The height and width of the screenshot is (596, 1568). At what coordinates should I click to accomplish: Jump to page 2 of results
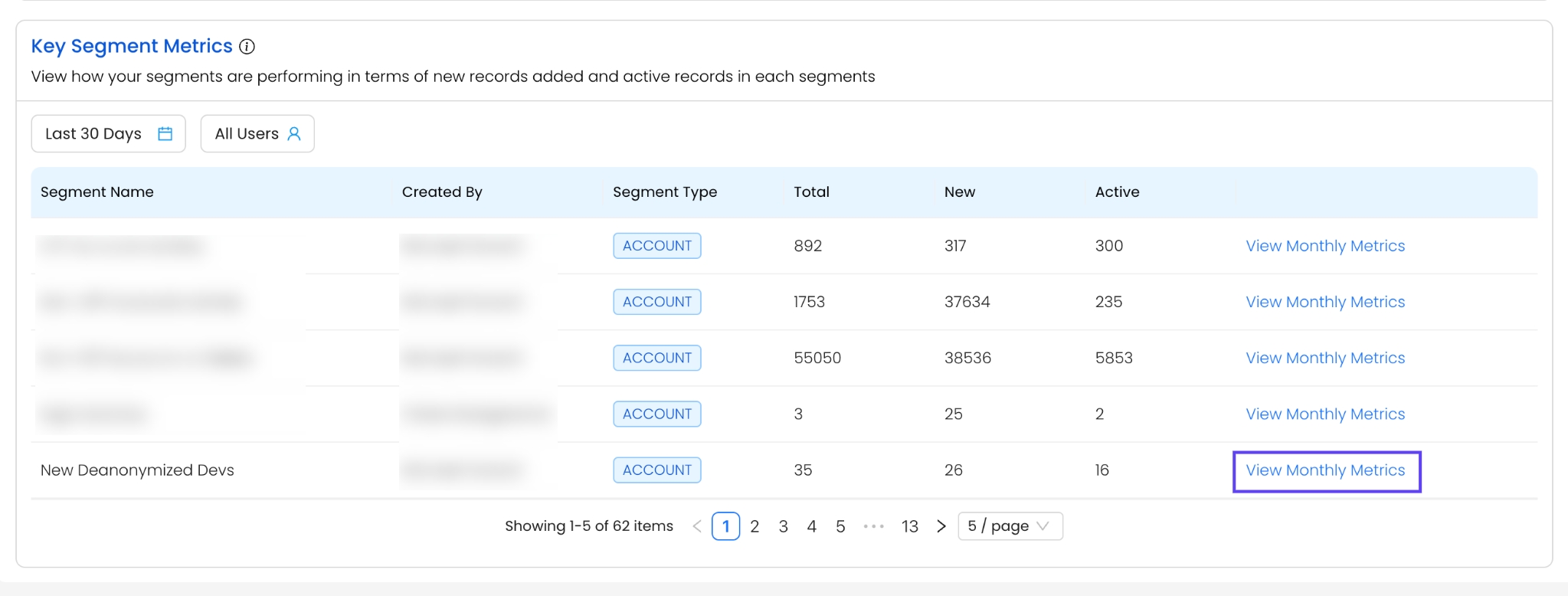(x=755, y=526)
